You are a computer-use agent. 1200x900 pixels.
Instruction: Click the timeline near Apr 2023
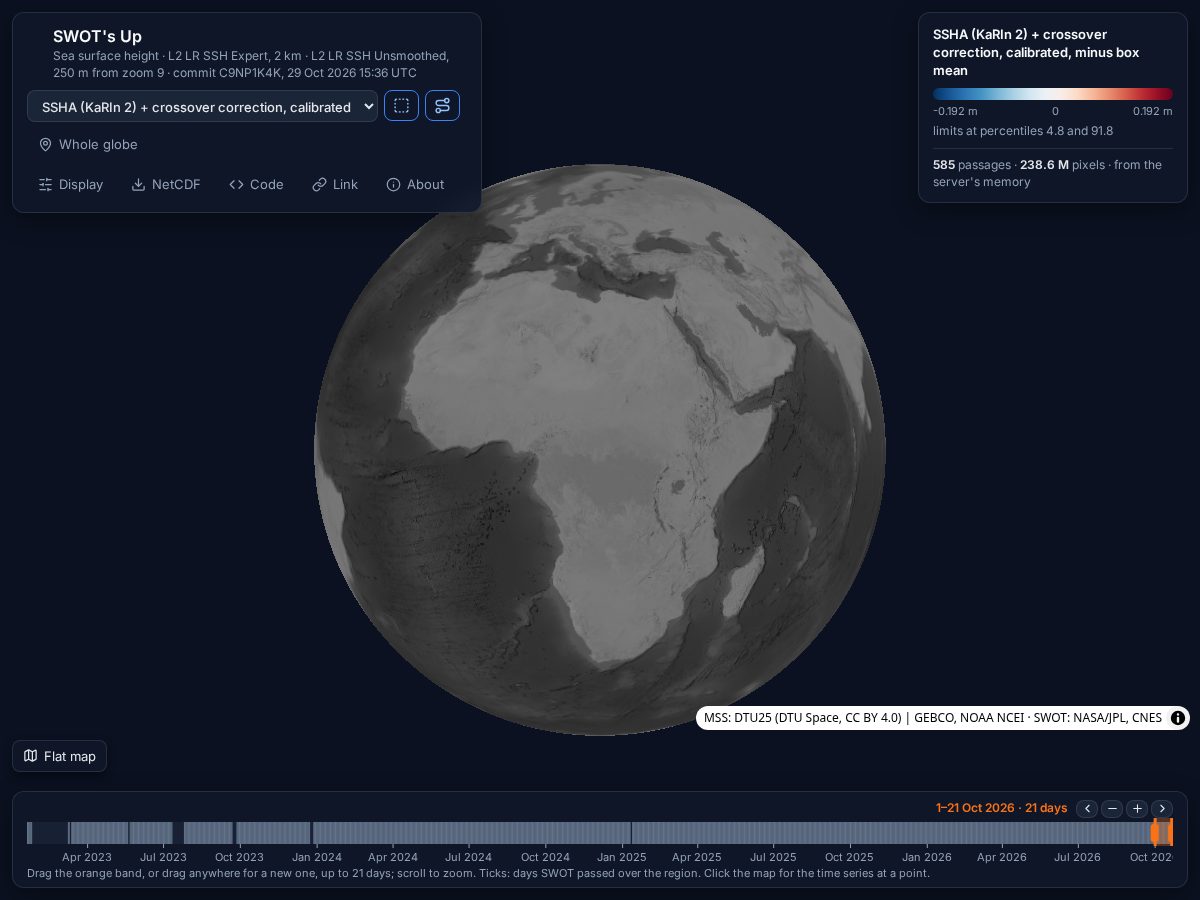(x=87, y=832)
